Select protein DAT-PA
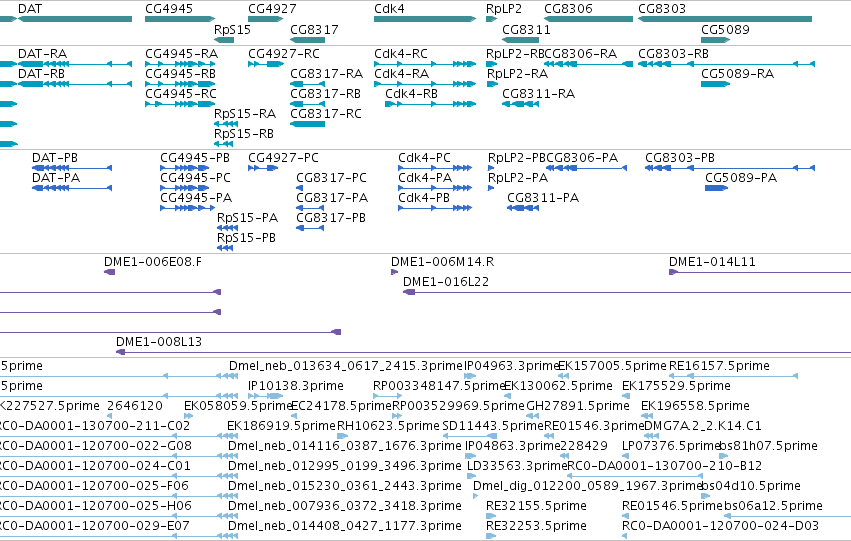 (x=72, y=188)
